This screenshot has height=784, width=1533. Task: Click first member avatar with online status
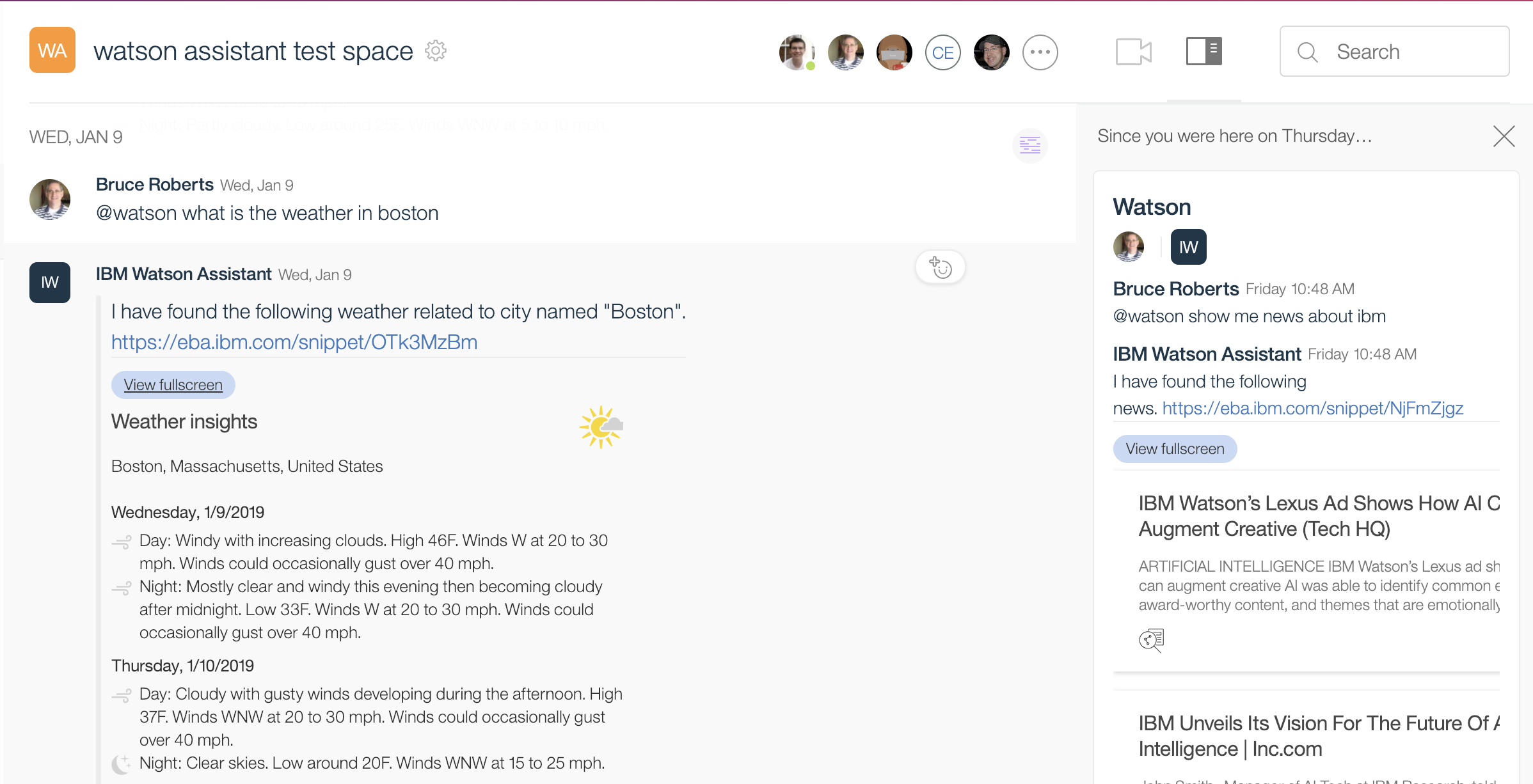pyautogui.click(x=797, y=52)
